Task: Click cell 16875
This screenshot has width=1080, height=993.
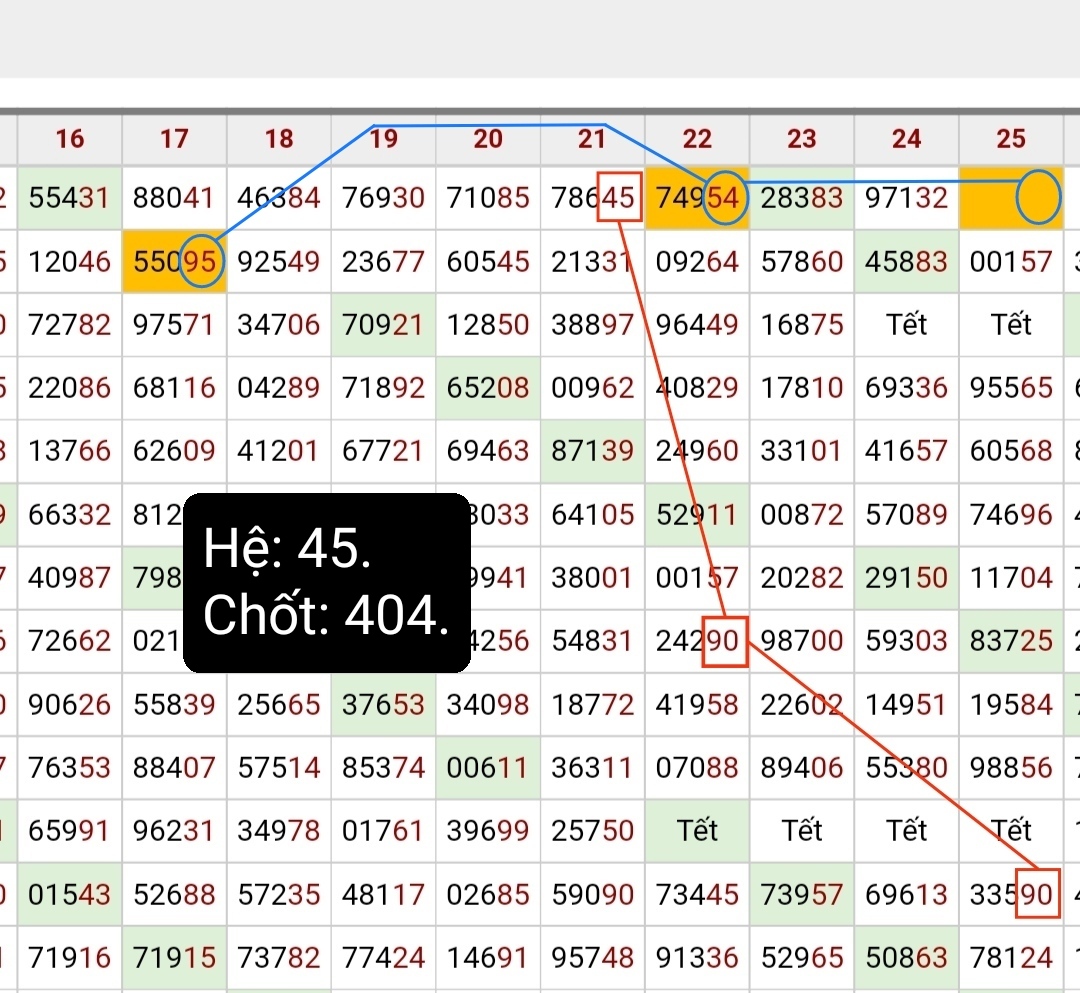Action: click(802, 325)
